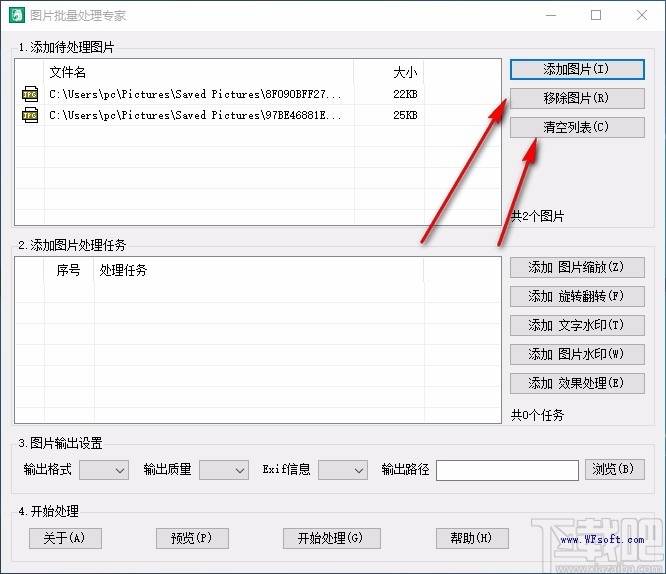Image resolution: width=666 pixels, height=574 pixels.
Task: Click the Browse 浏览(B) button
Action: click(x=615, y=469)
